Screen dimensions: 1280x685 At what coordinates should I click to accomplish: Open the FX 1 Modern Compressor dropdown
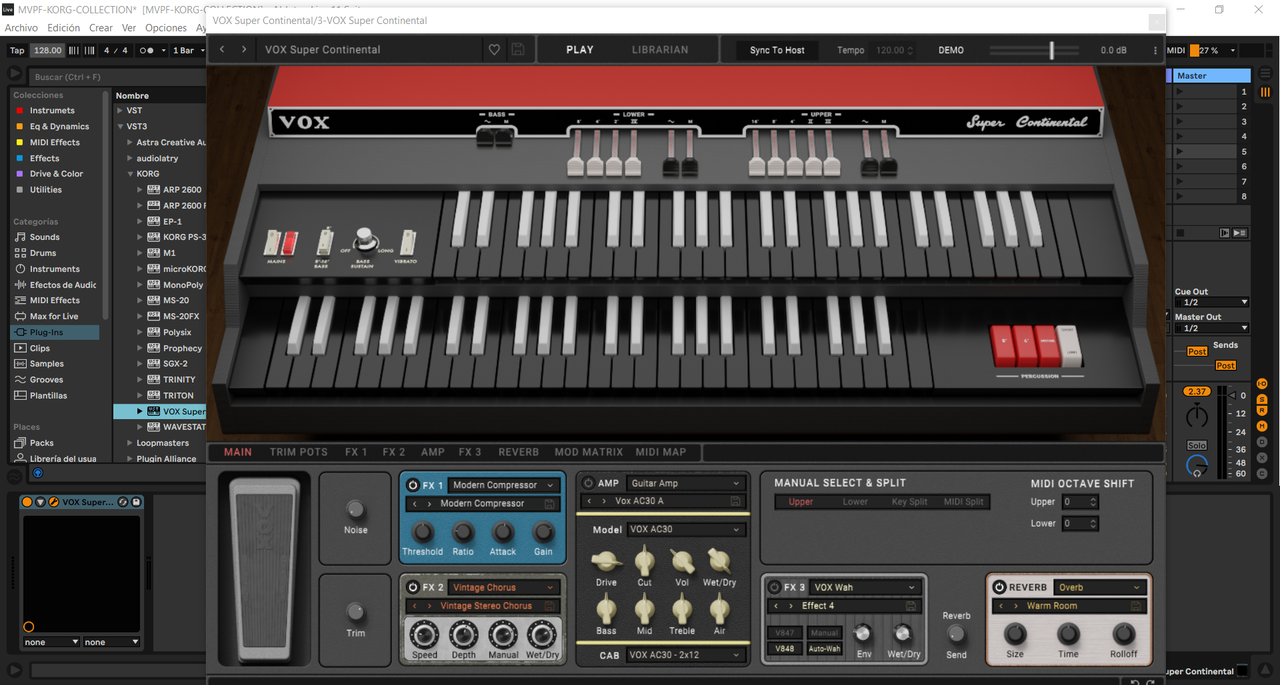point(504,485)
